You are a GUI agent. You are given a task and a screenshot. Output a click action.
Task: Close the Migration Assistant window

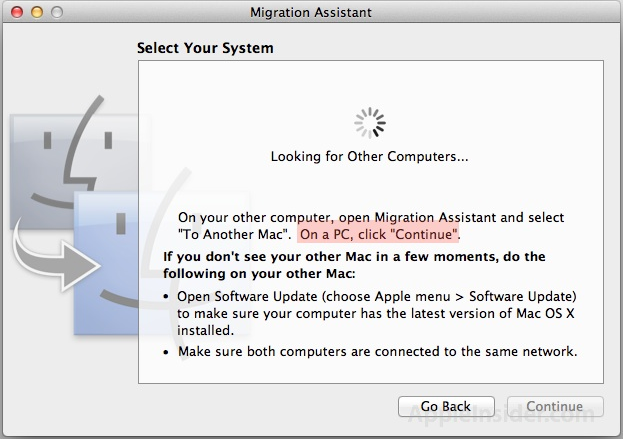(17, 12)
